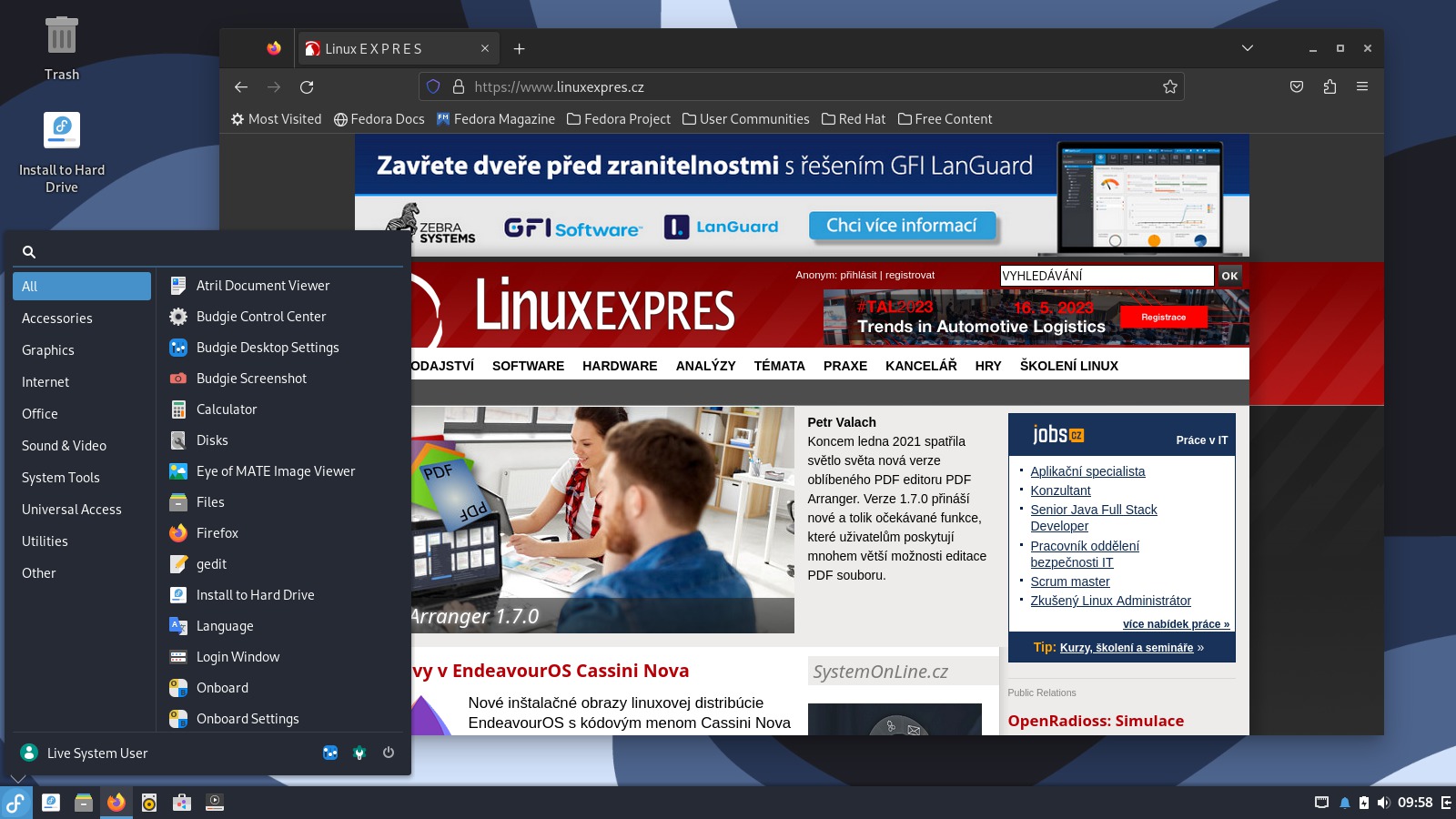Open Fedora Magazine bookmark
Image resolution: width=1456 pixels, height=819 pixels.
pos(496,119)
